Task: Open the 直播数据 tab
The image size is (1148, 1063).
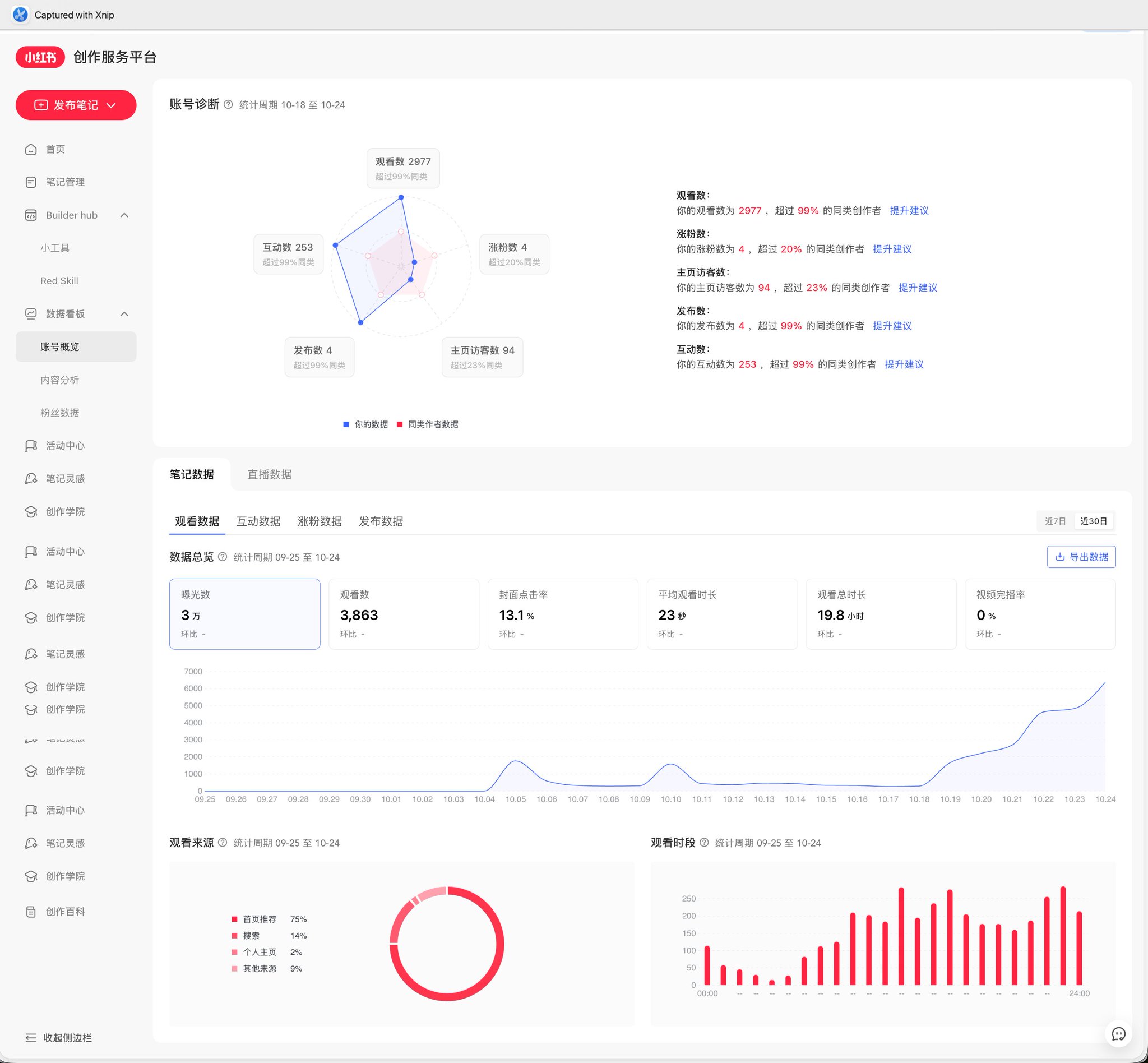Action: [270, 474]
